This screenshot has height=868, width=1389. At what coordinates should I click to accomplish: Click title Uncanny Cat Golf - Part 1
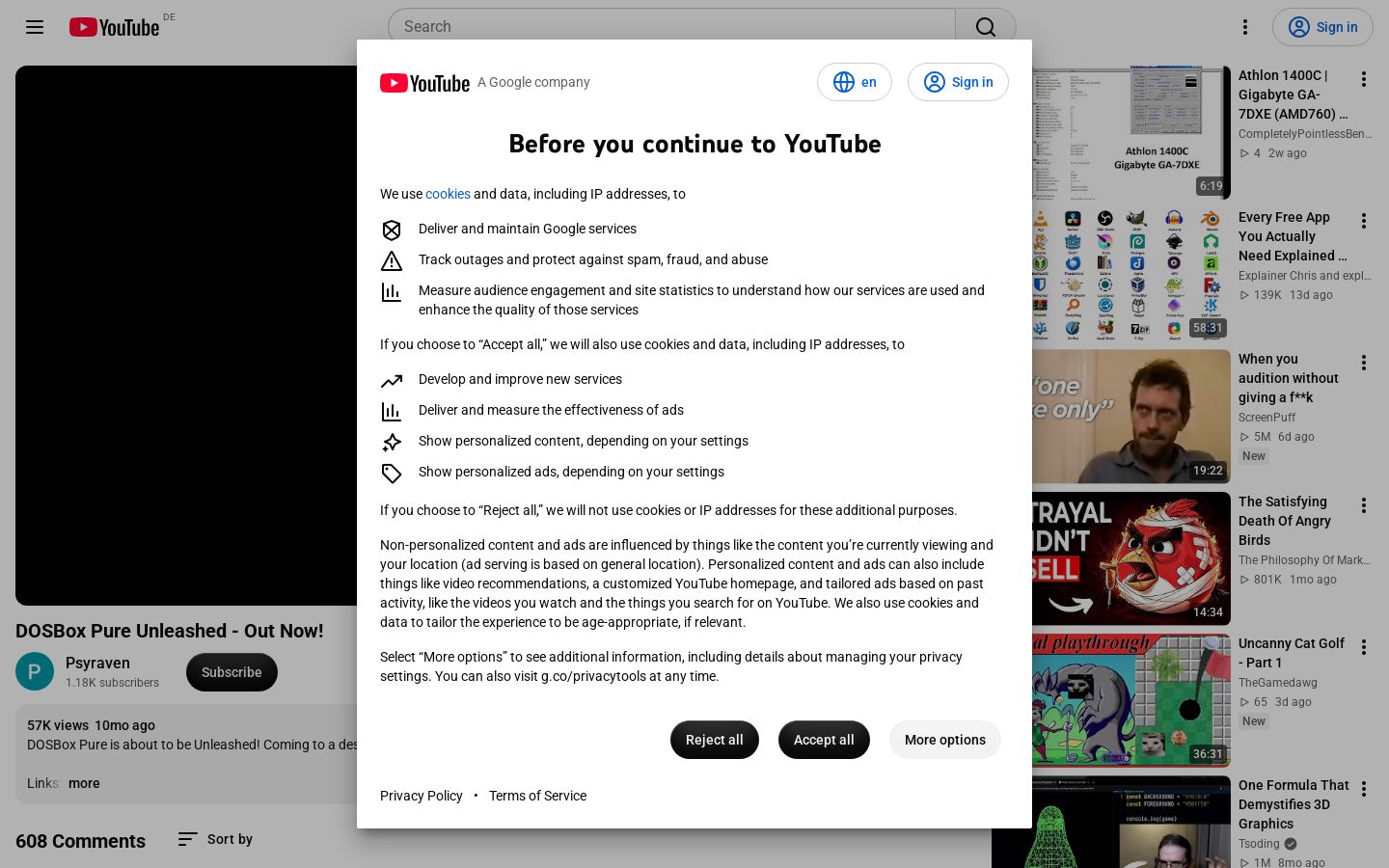pyautogui.click(x=1292, y=653)
